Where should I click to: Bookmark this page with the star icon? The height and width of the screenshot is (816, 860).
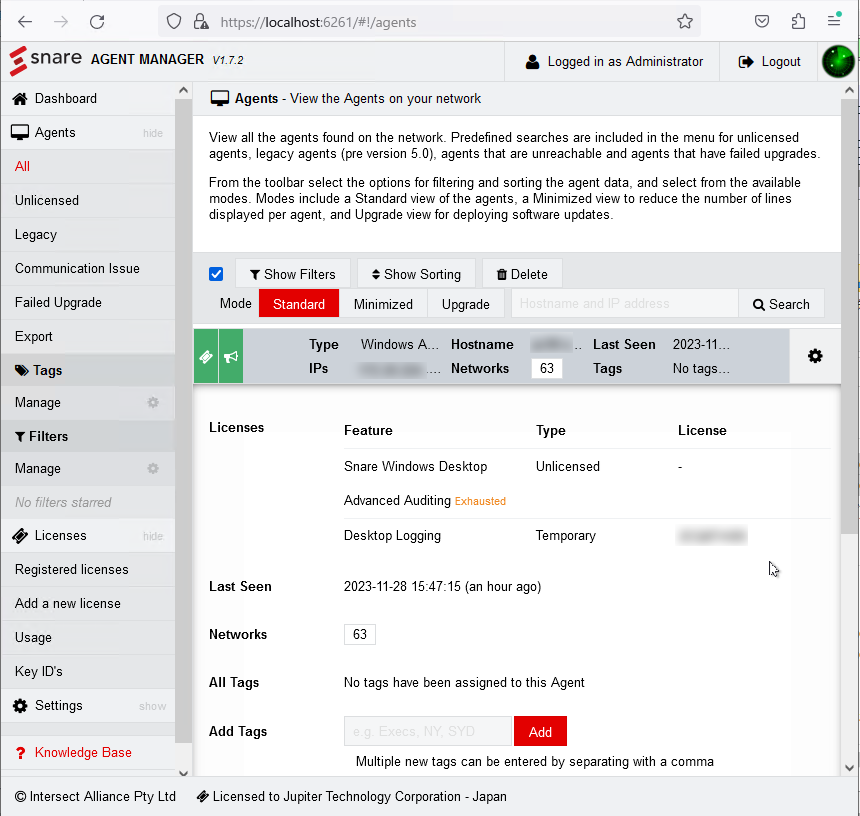click(684, 22)
